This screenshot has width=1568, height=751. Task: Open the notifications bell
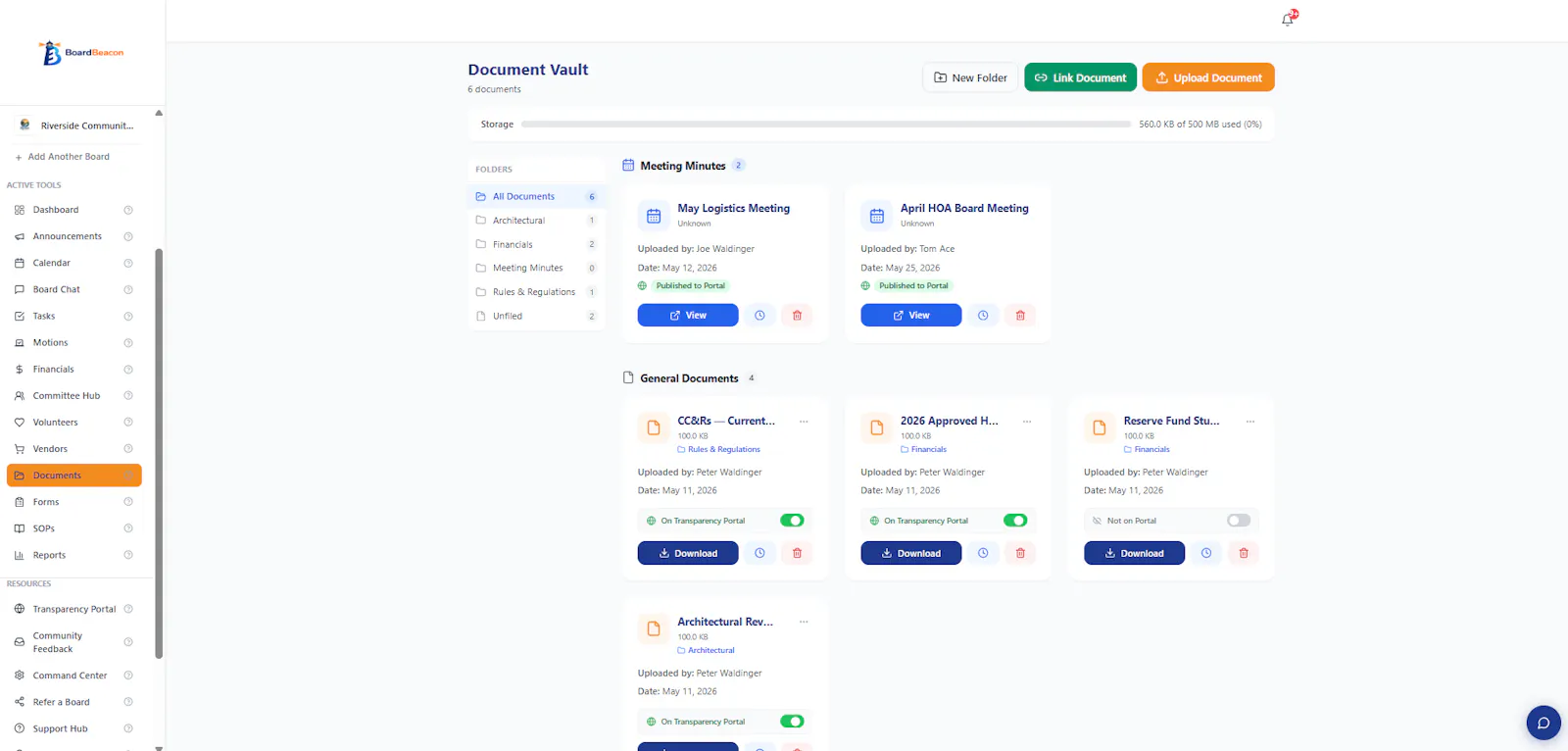pos(1288,20)
